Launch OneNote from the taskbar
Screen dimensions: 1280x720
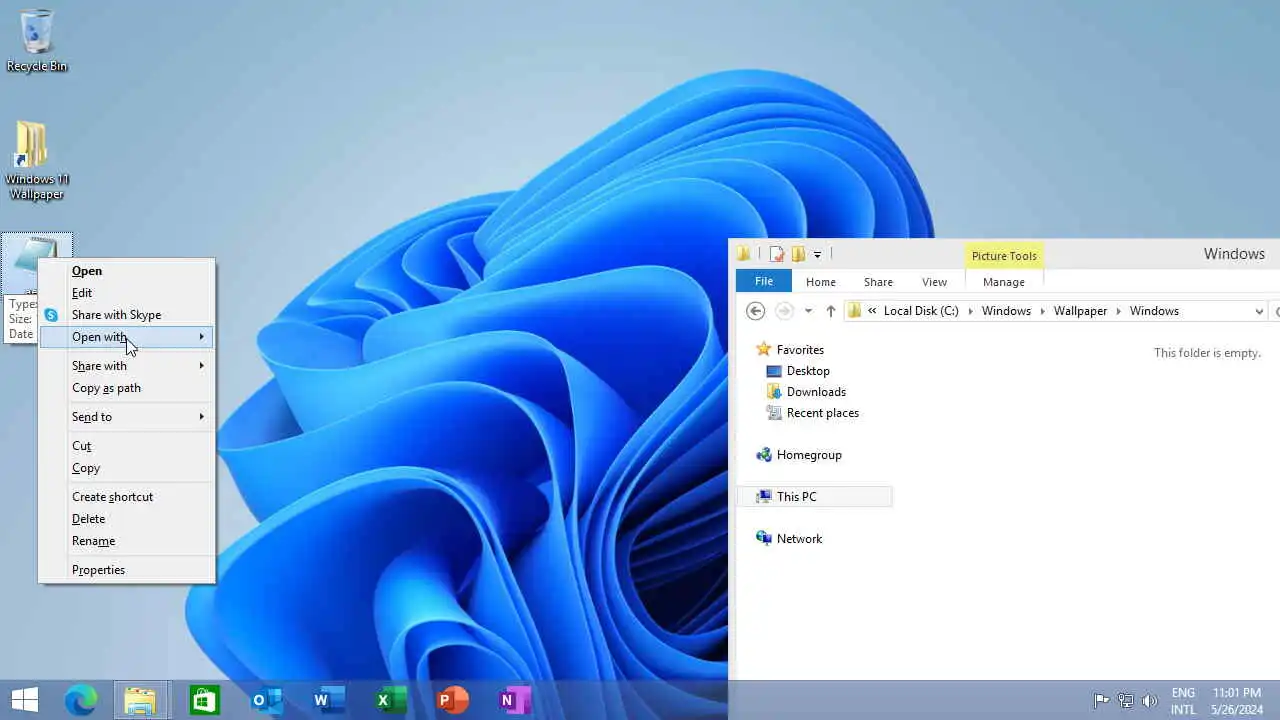(514, 700)
